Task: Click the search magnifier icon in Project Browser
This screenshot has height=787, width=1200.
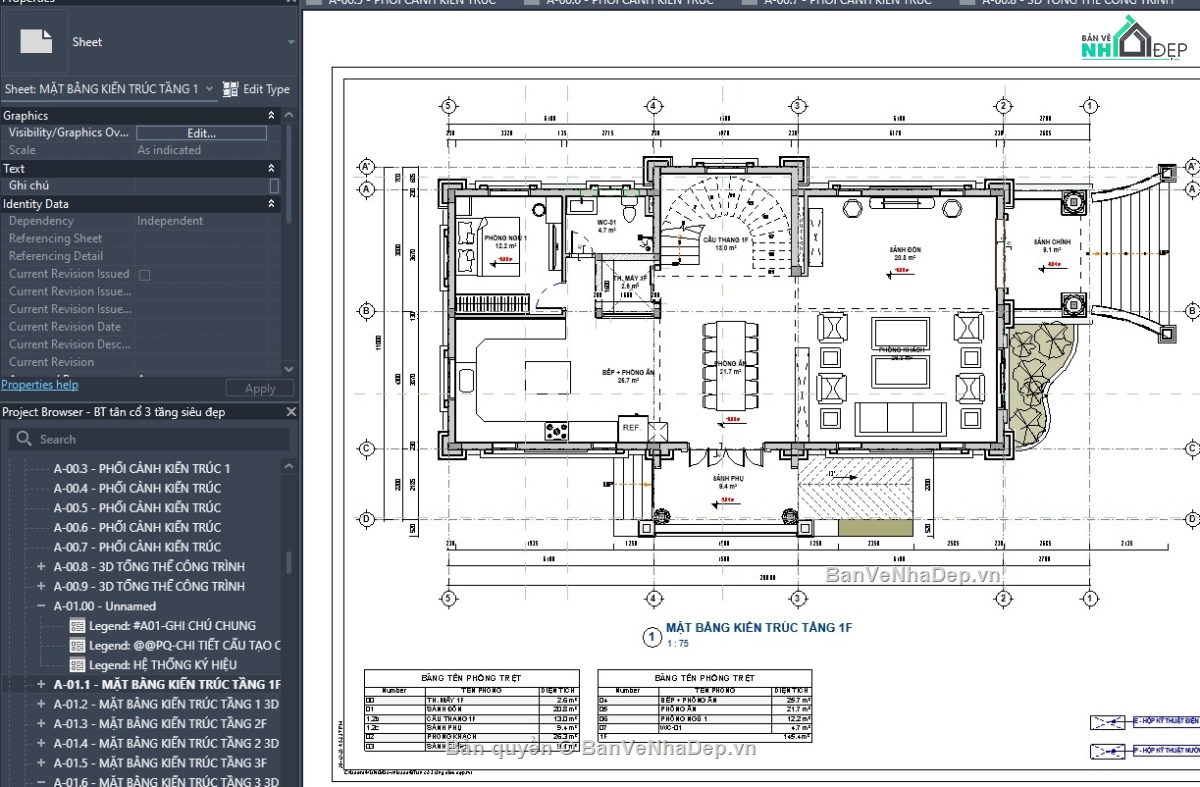Action: [22, 439]
